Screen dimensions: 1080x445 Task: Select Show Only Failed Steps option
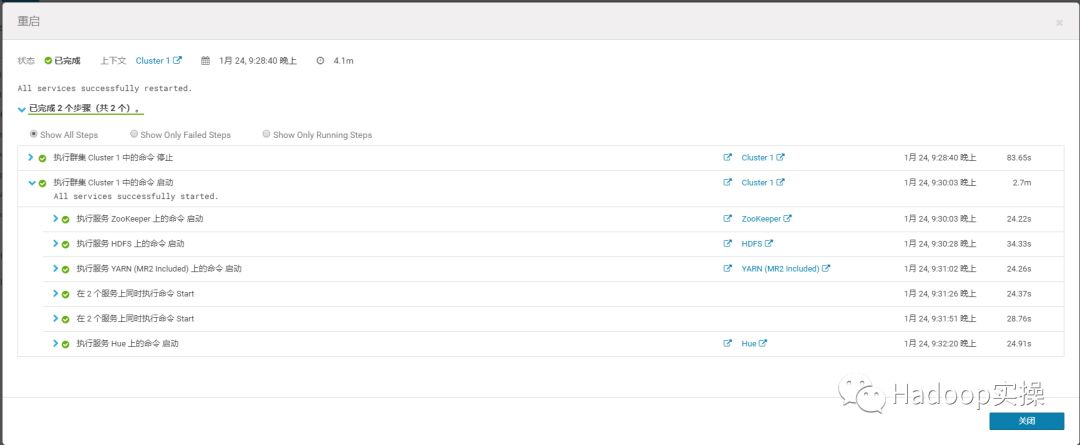click(134, 134)
